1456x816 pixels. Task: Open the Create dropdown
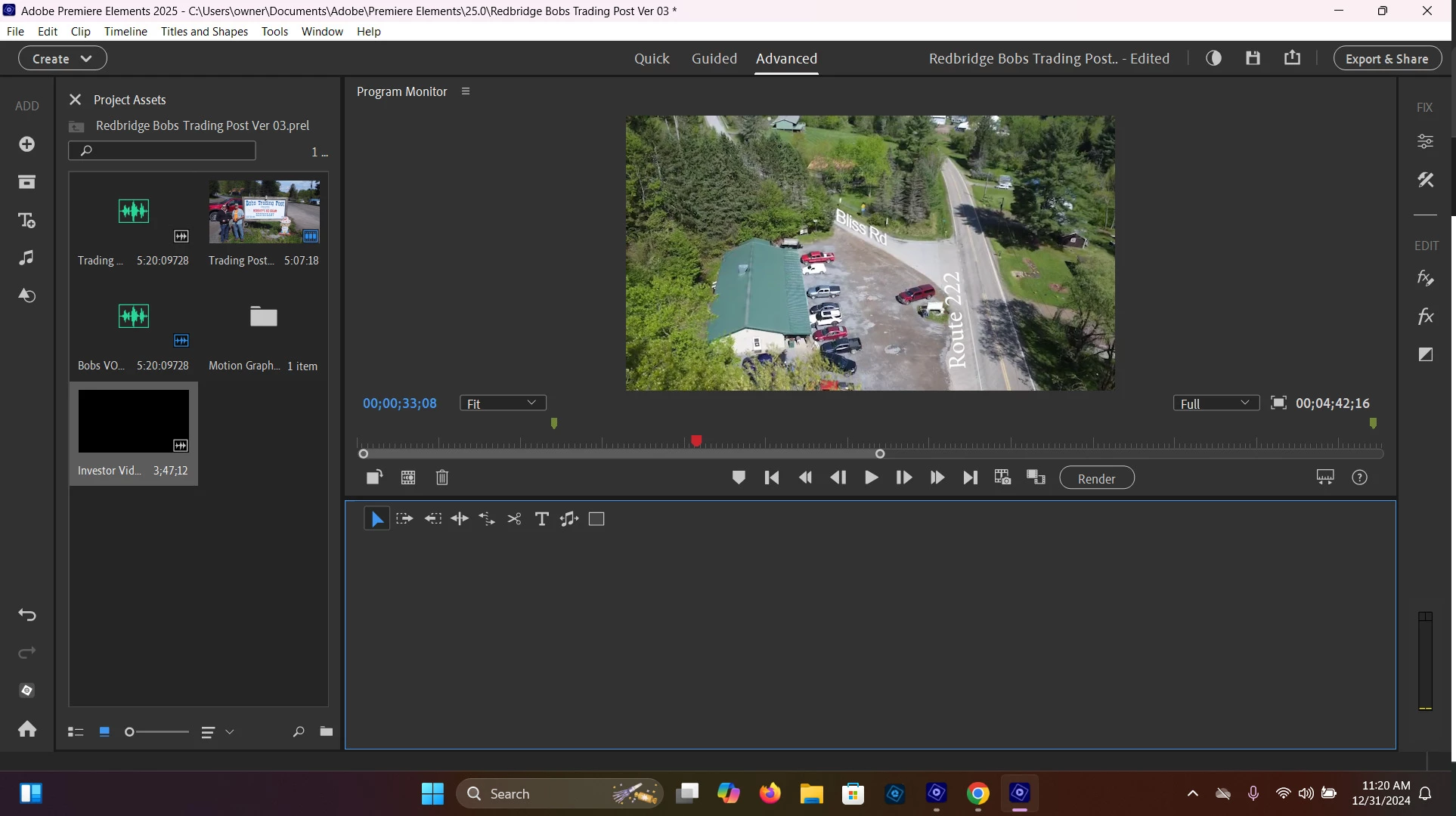point(62,58)
